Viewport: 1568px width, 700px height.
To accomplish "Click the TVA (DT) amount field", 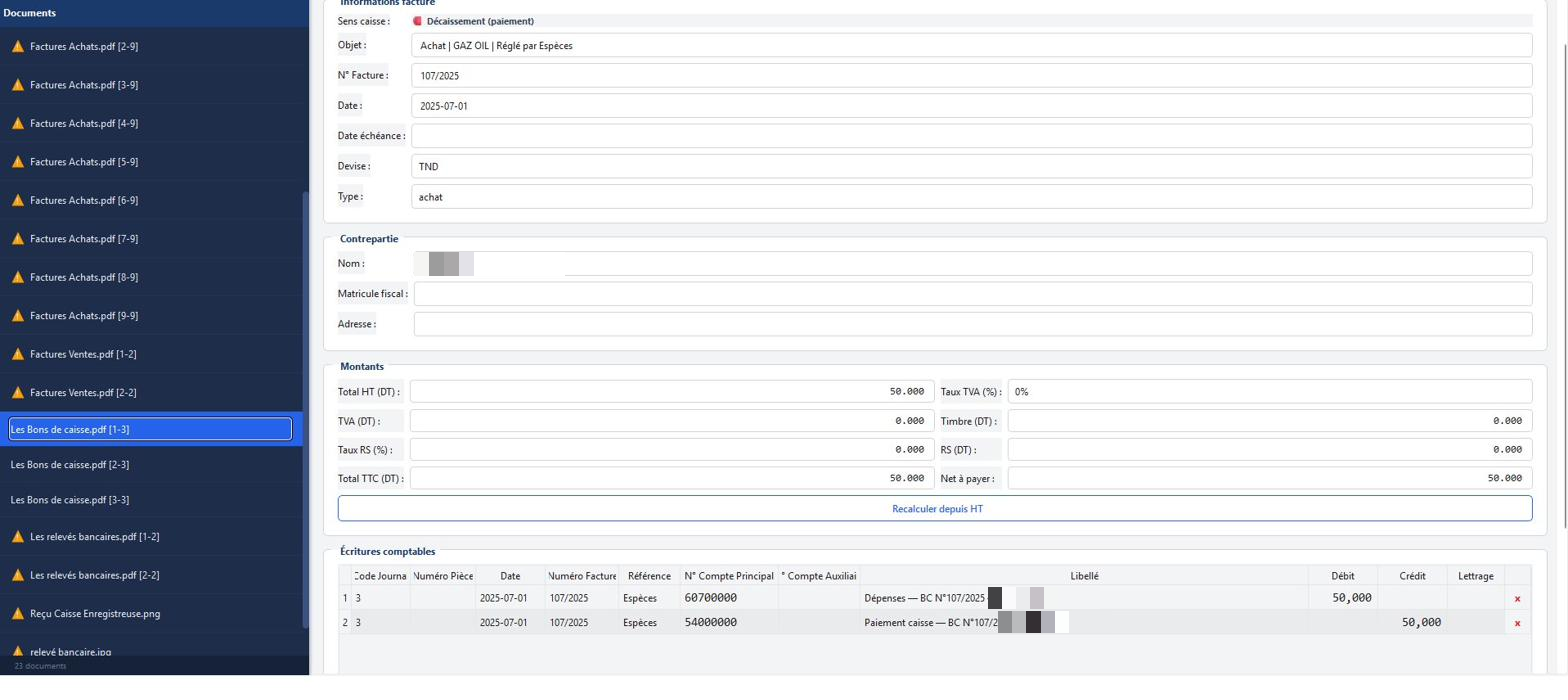I will [671, 421].
